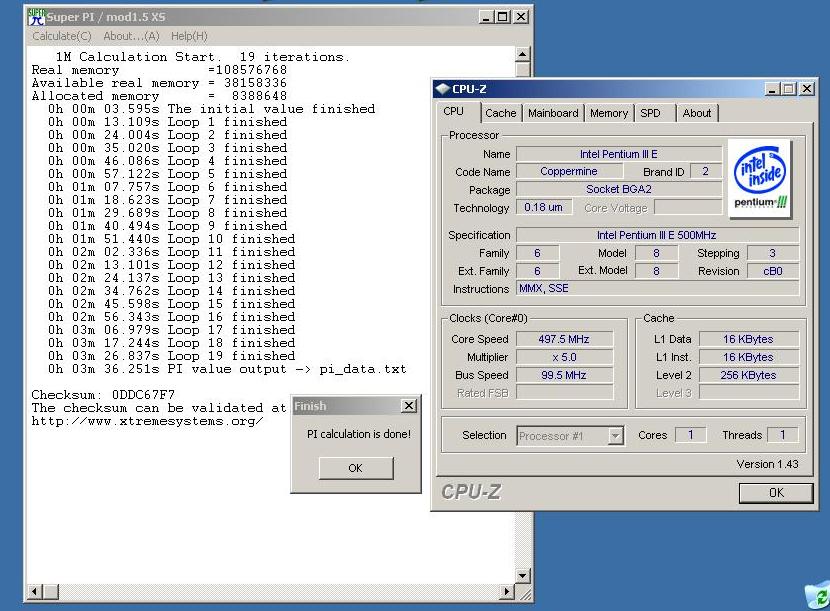Click the 'Real memory =108576768' line
Screen dimensions: 830x611
[x=159, y=70]
